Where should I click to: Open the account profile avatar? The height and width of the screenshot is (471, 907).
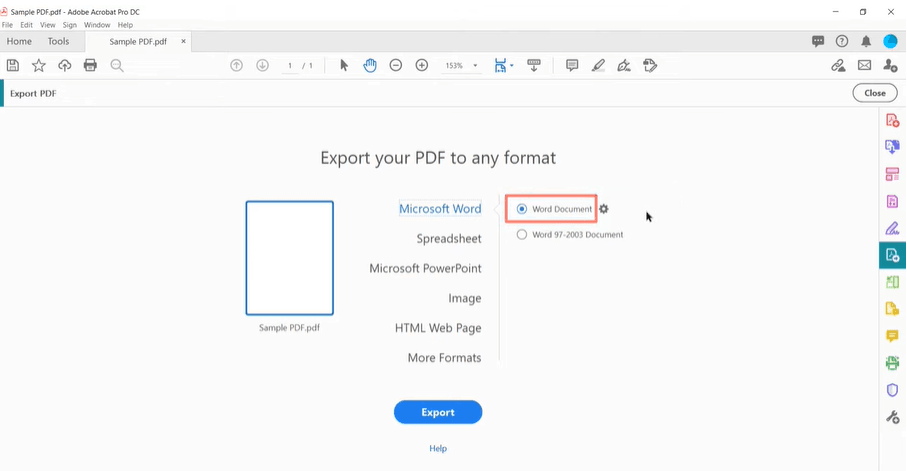tap(890, 41)
